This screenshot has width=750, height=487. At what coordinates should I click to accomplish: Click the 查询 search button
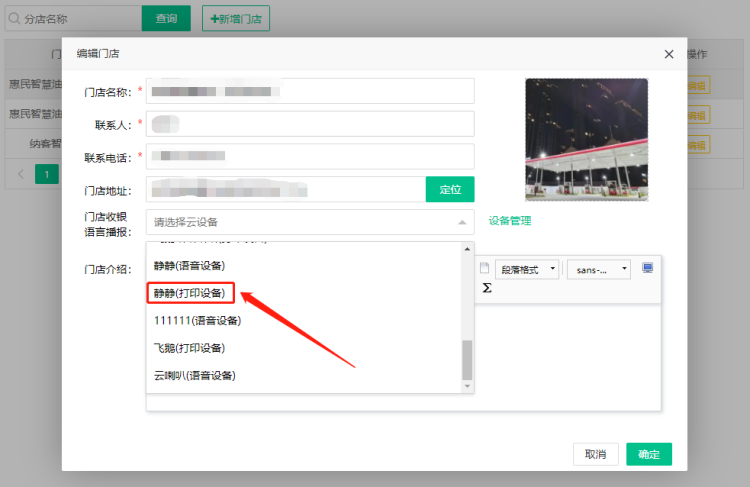tap(166, 19)
